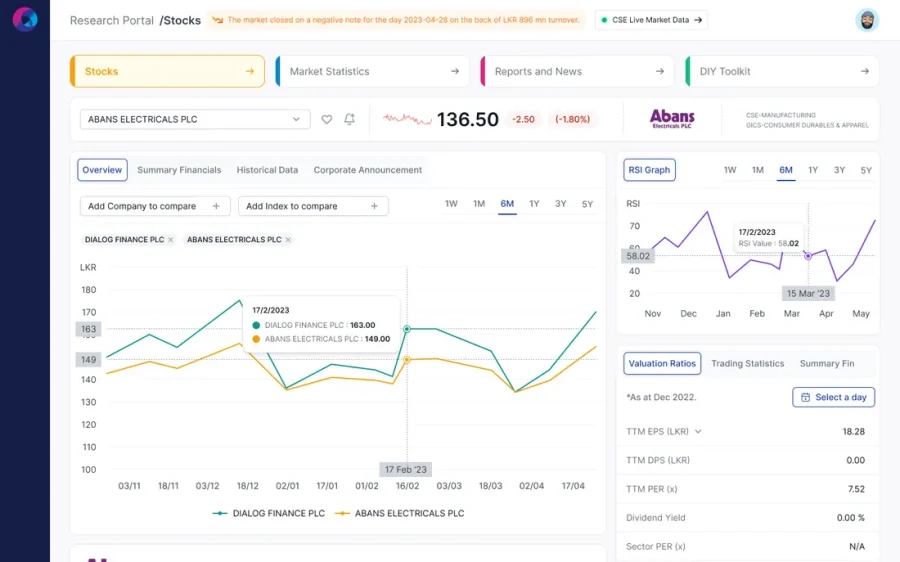The image size is (900, 562).
Task: Click the Abans Electricals company logo
Action: click(x=672, y=119)
